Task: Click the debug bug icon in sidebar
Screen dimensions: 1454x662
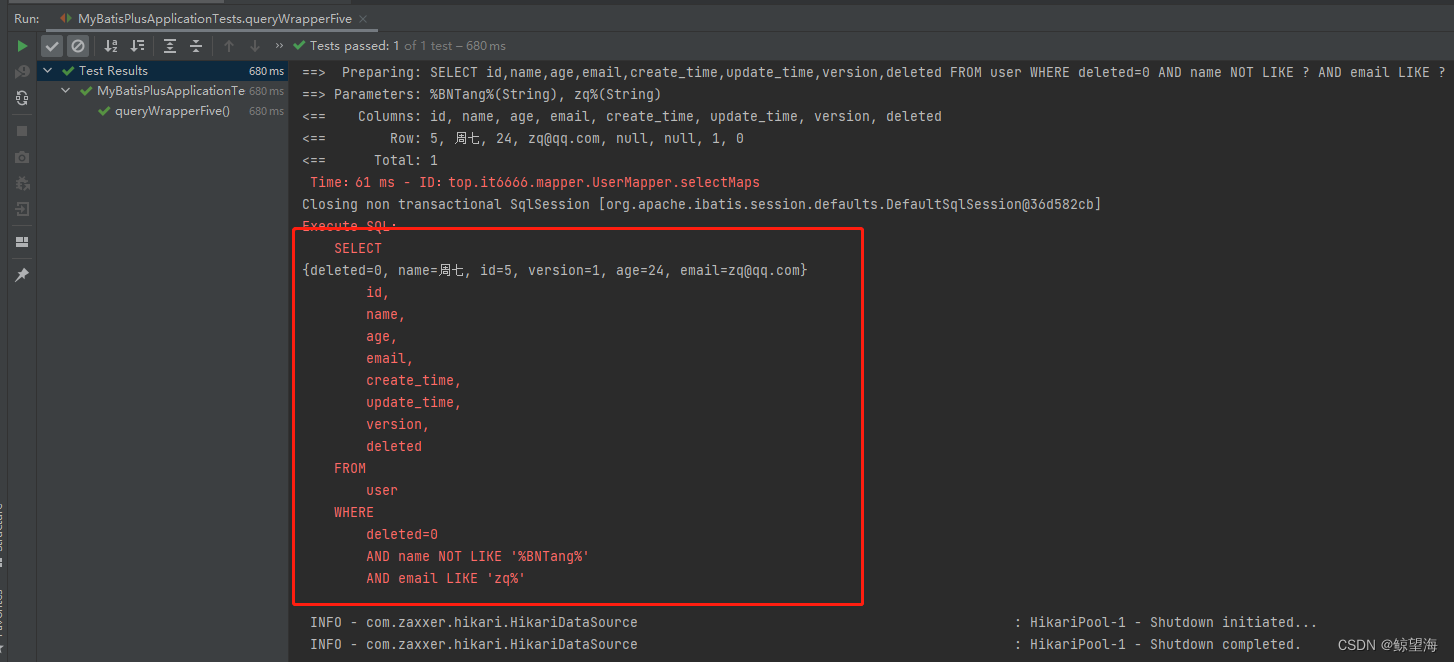Action: pos(22,183)
